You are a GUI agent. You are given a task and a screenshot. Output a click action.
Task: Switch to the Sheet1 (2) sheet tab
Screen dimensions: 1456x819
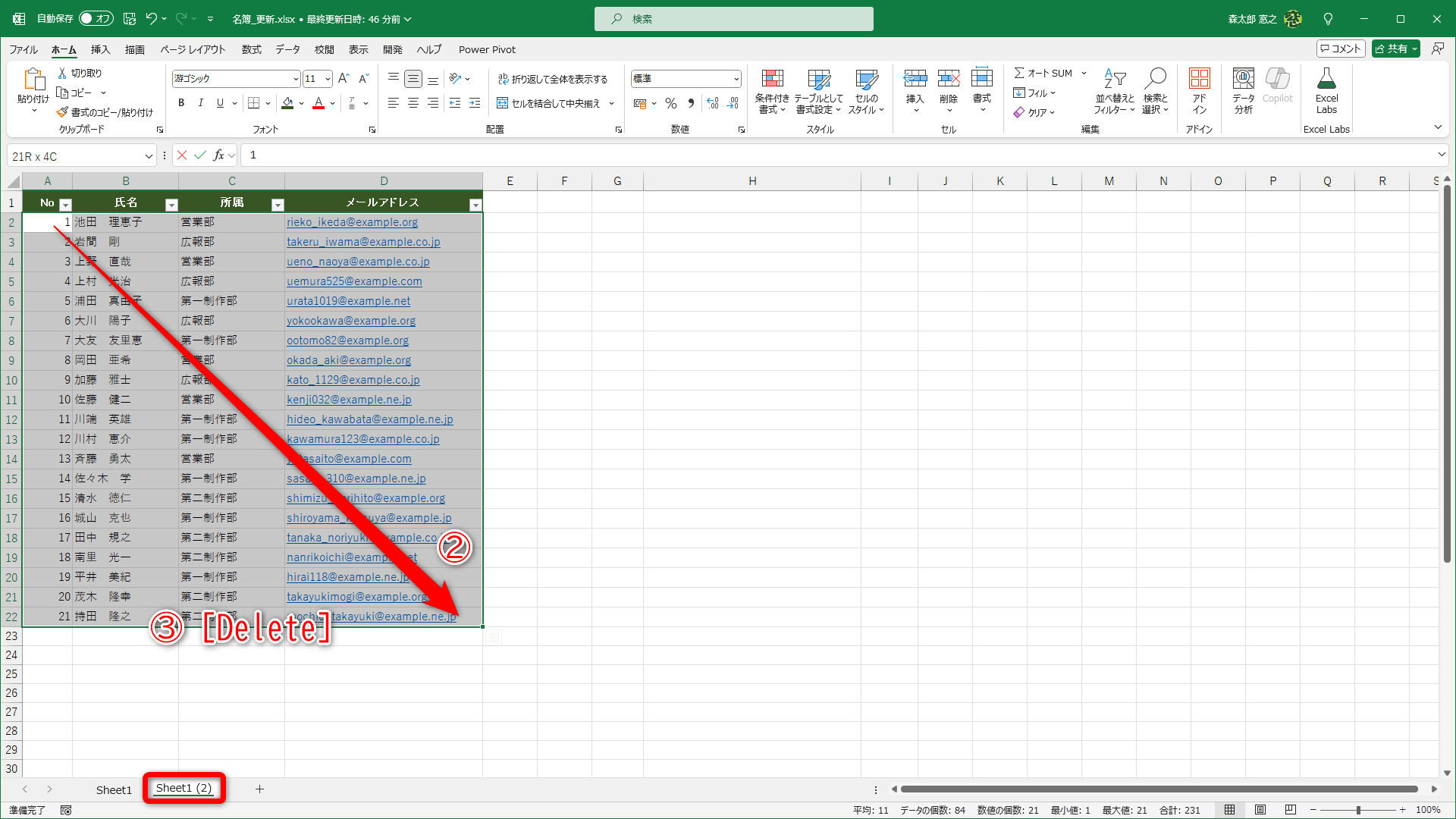point(184,789)
